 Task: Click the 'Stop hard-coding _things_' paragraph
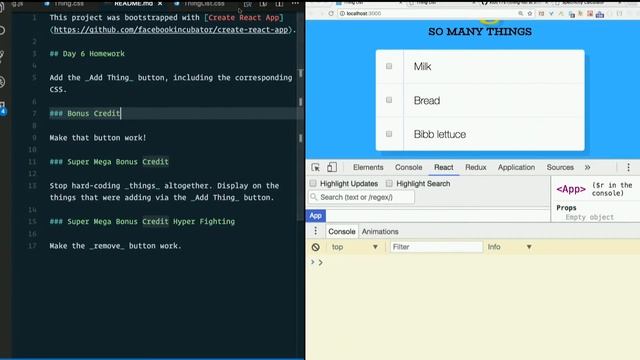164,191
